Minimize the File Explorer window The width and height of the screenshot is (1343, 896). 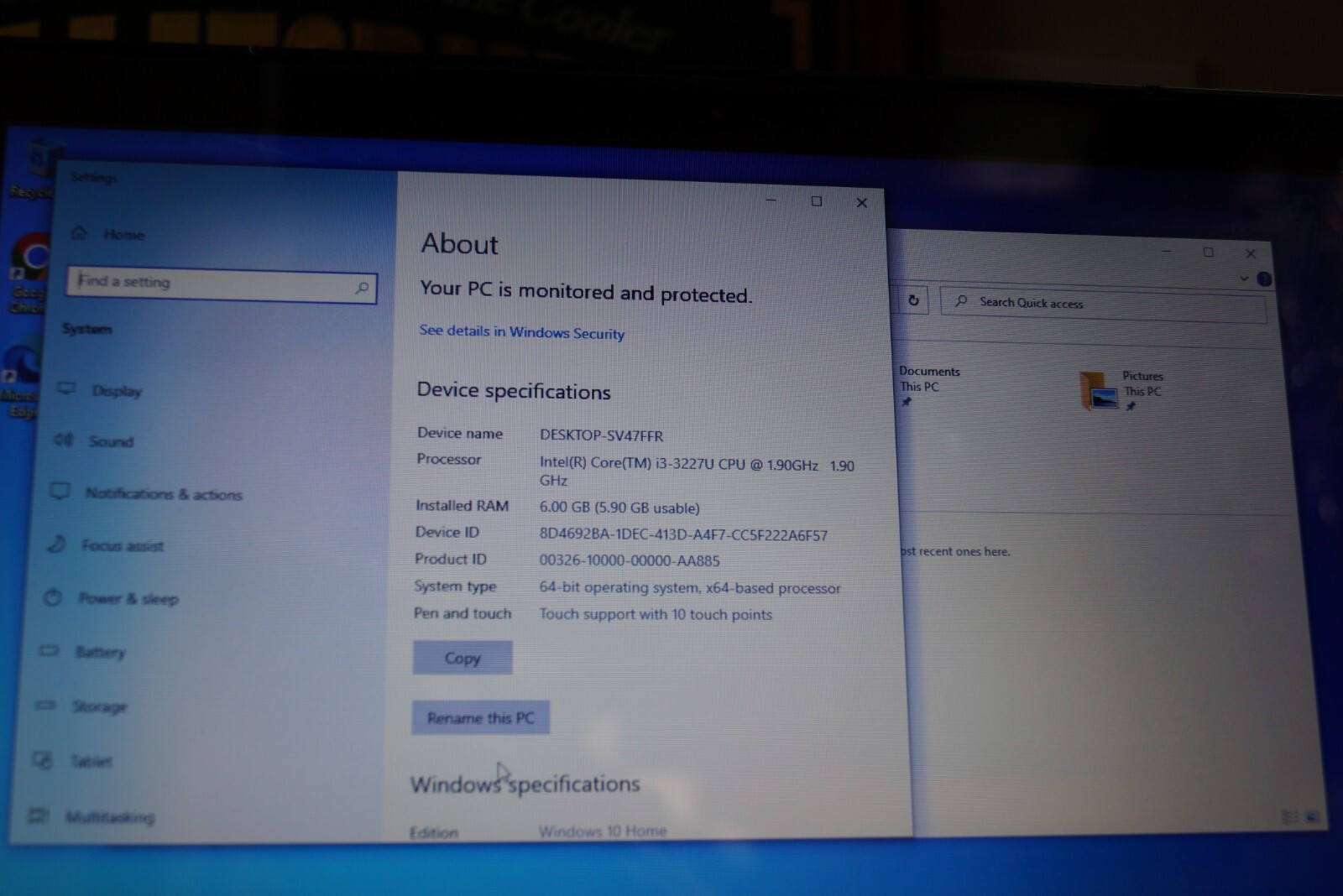1166,251
